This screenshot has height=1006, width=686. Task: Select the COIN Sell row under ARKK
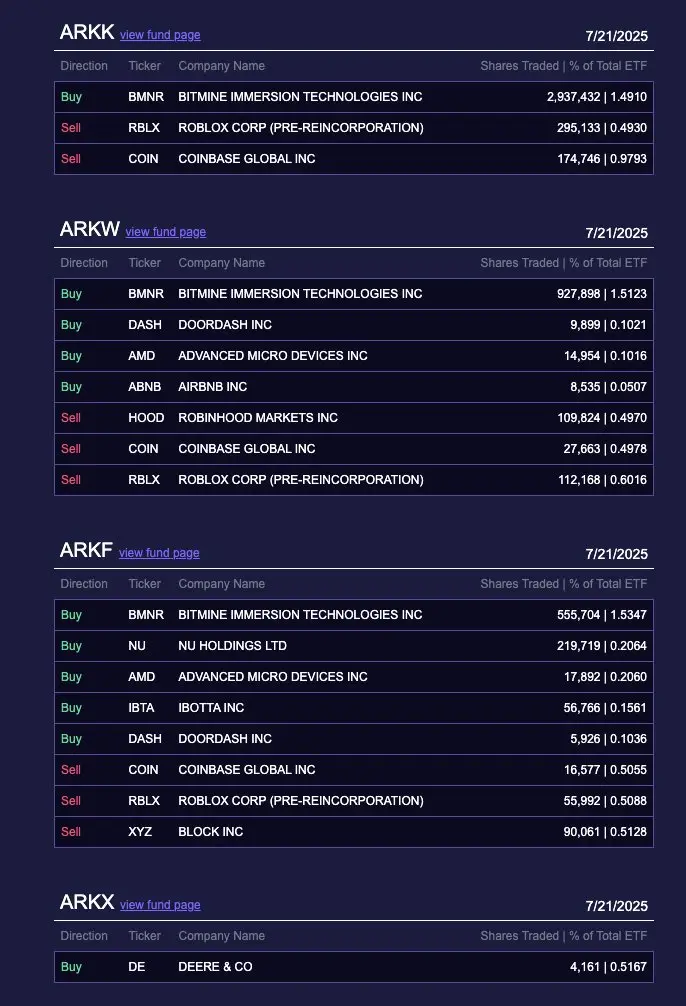coord(353,159)
